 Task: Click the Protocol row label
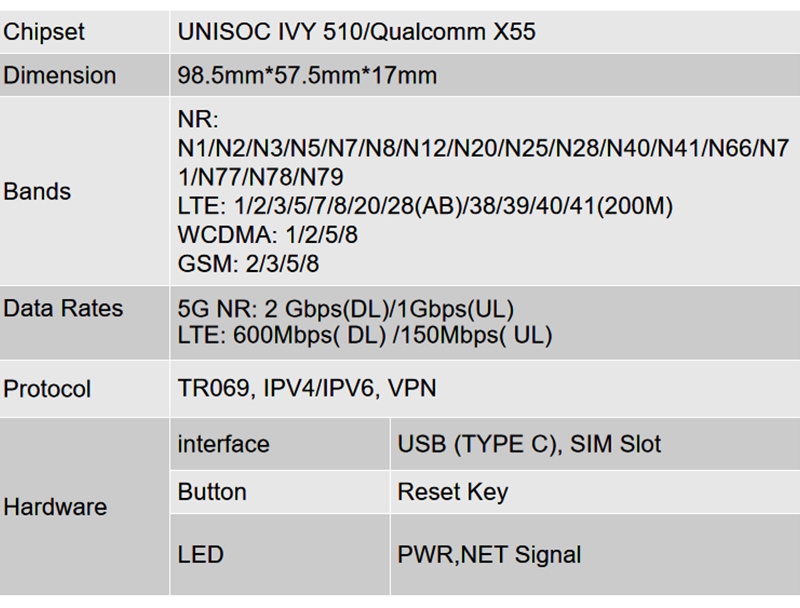coord(47,389)
